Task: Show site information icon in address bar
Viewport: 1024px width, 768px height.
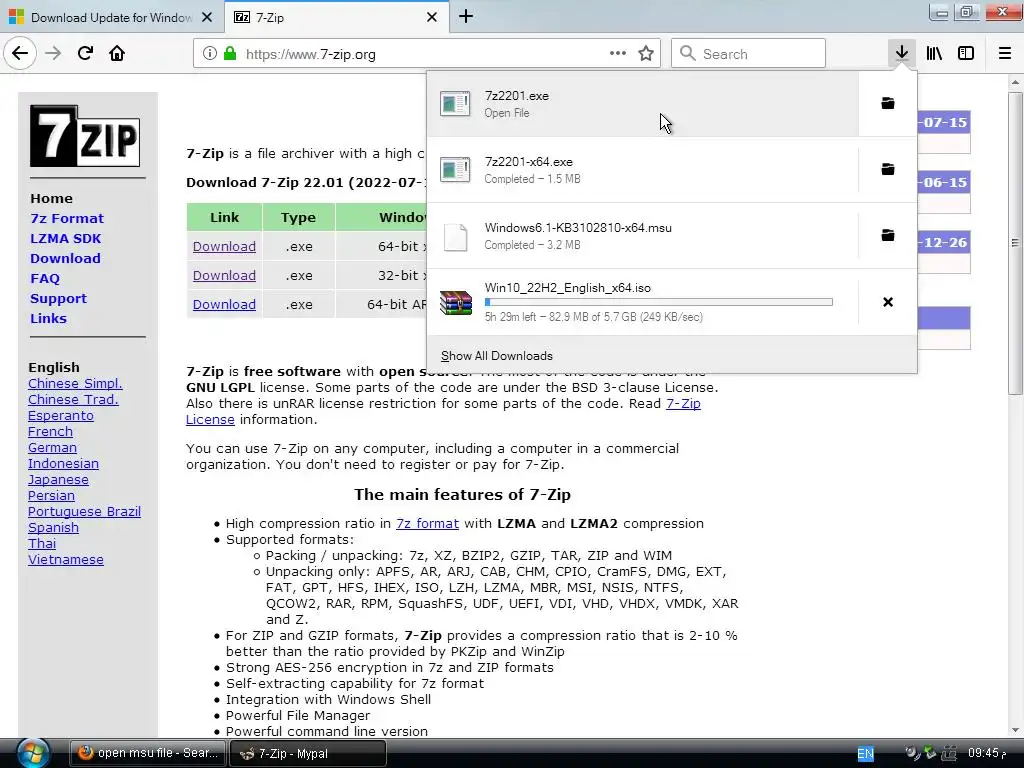Action: click(209, 54)
